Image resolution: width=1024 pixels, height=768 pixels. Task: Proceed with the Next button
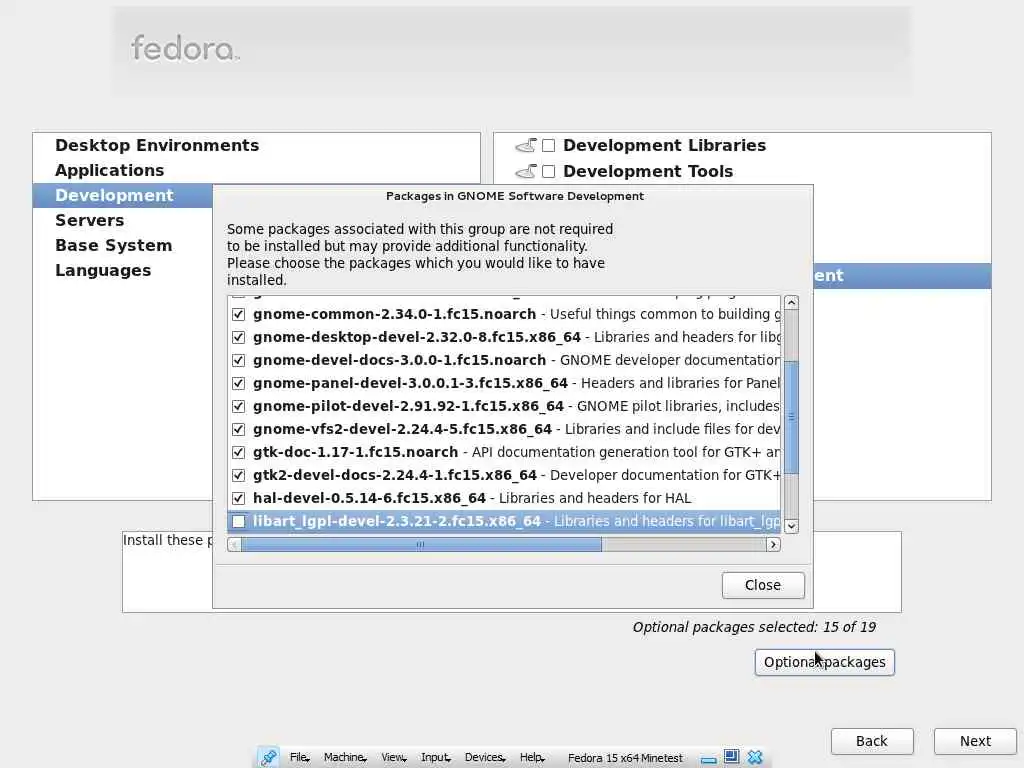pos(975,741)
